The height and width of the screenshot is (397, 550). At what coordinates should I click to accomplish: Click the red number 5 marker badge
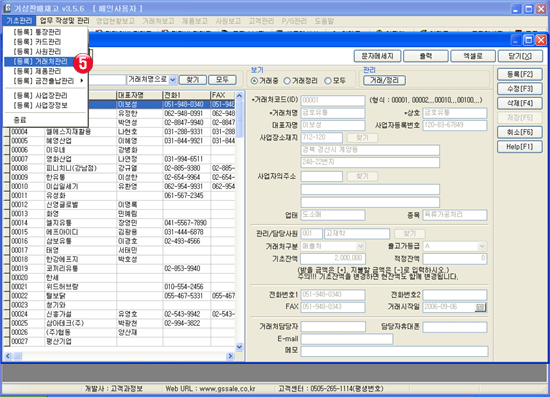pyautogui.click(x=83, y=63)
